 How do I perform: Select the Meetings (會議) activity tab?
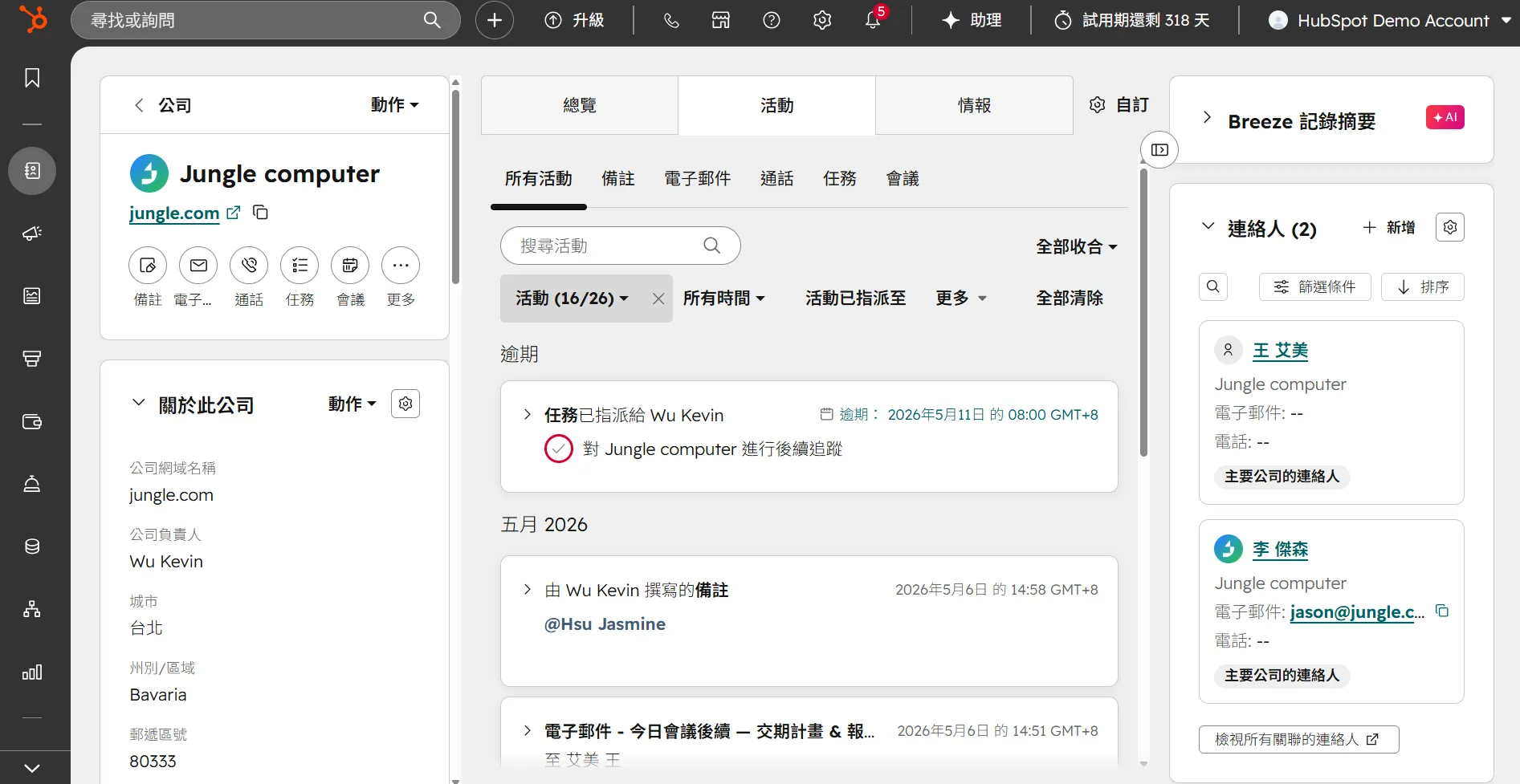(x=903, y=178)
